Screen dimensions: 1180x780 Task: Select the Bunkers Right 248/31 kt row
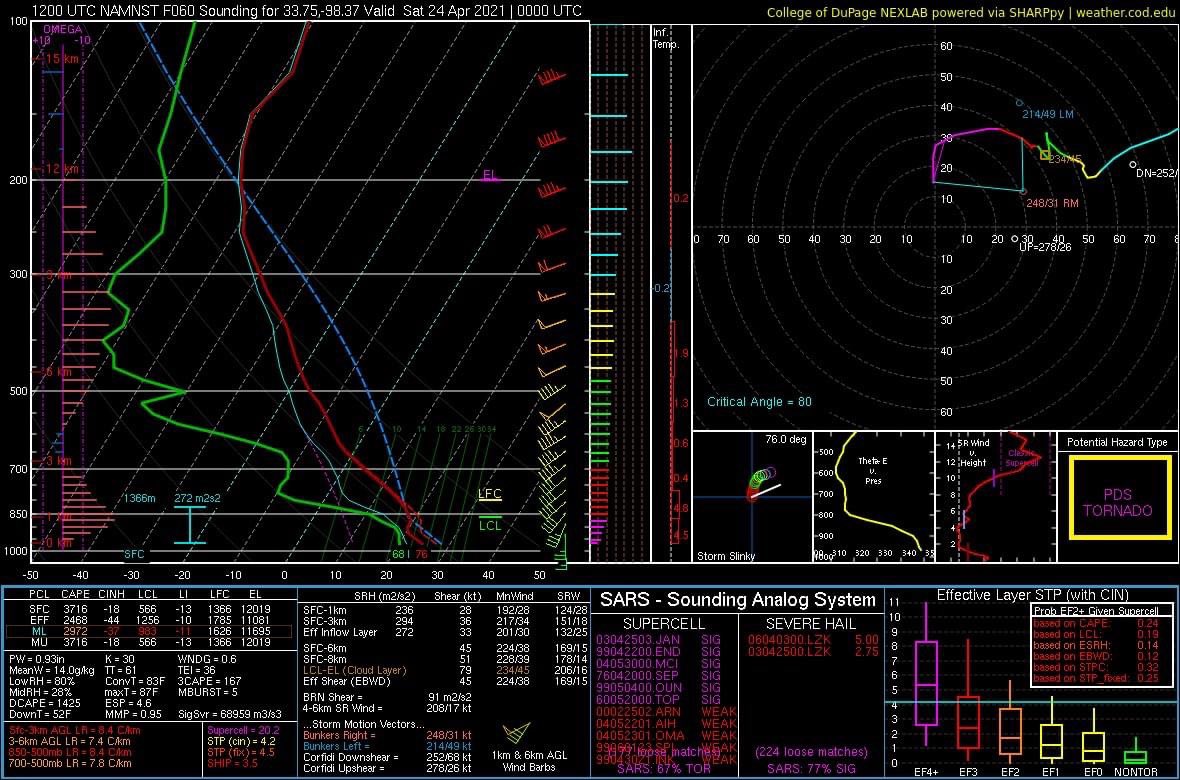pyautogui.click(x=387, y=736)
